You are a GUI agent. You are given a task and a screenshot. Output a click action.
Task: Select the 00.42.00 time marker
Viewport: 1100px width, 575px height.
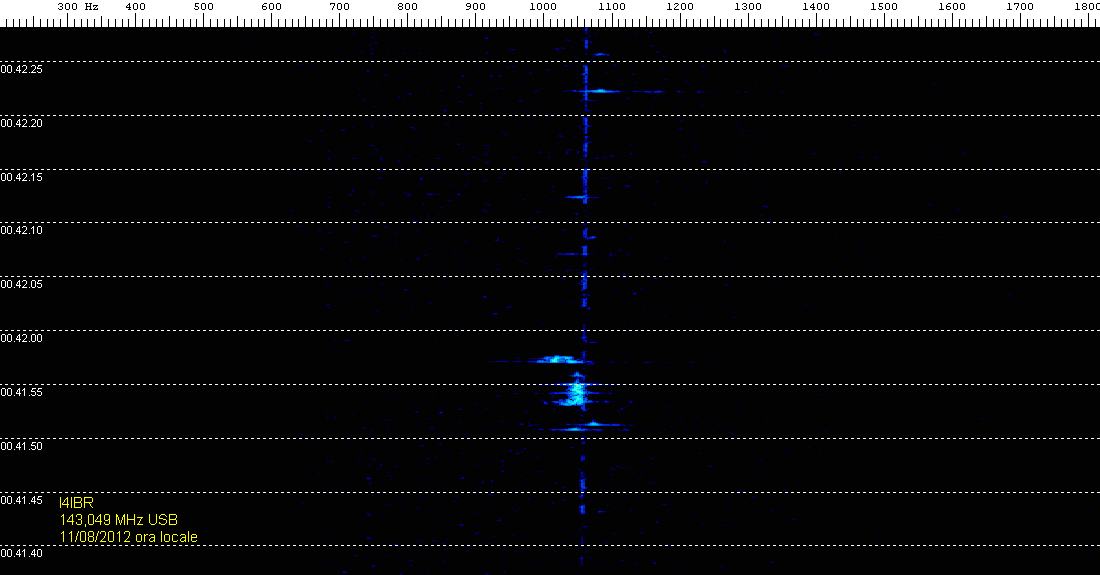click(x=22, y=339)
